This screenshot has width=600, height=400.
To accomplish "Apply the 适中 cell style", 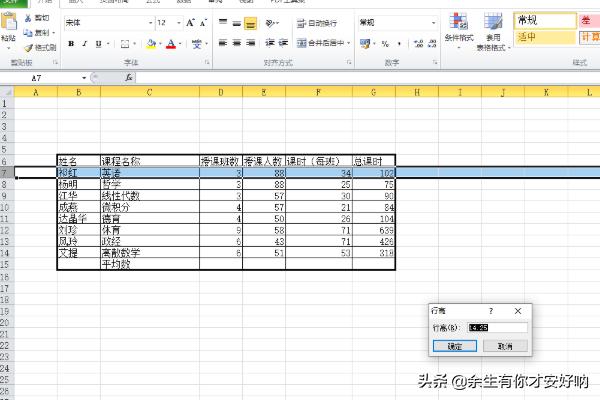I will [x=545, y=38].
